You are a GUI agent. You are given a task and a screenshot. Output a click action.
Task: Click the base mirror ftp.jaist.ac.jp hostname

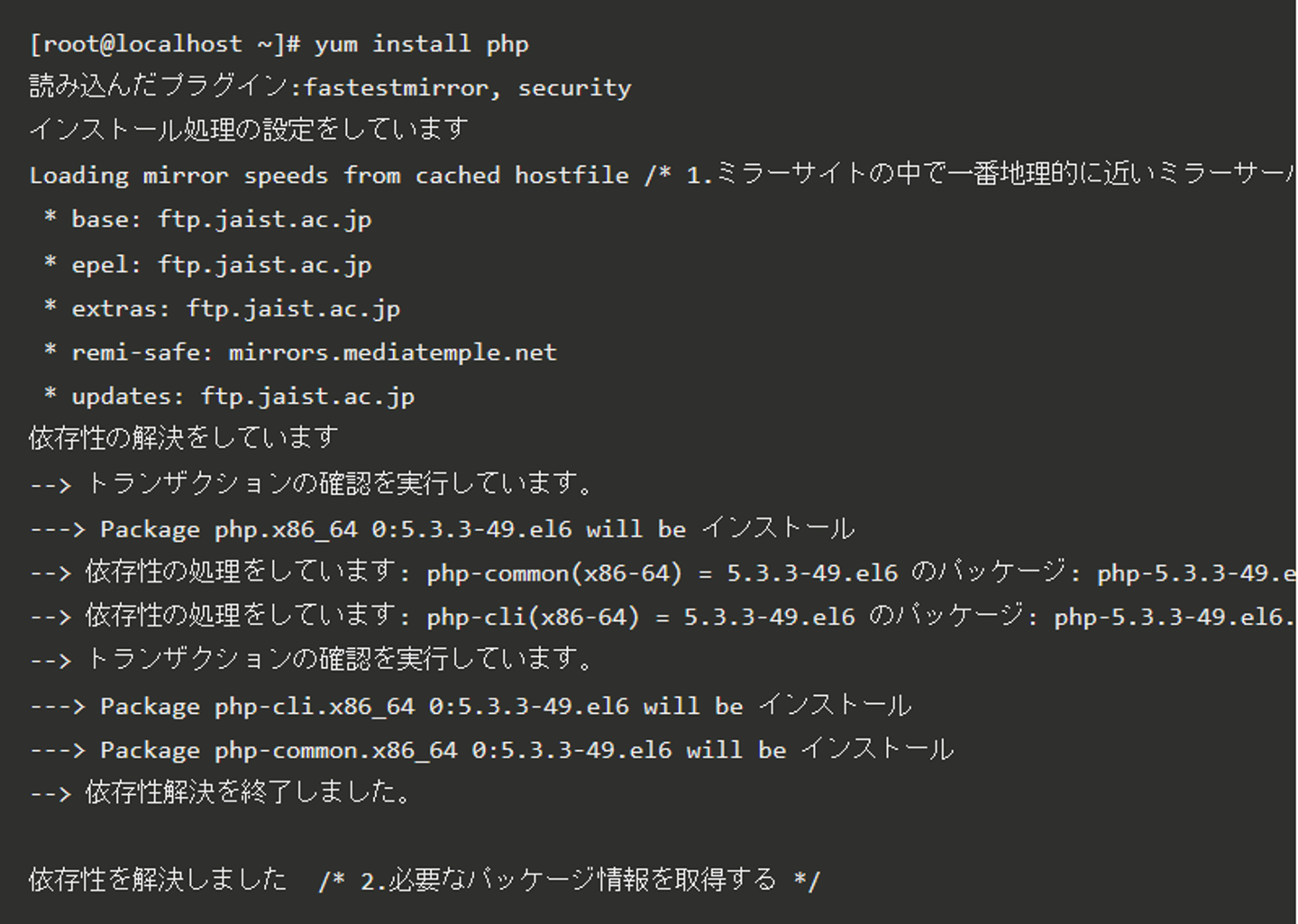pos(265,219)
